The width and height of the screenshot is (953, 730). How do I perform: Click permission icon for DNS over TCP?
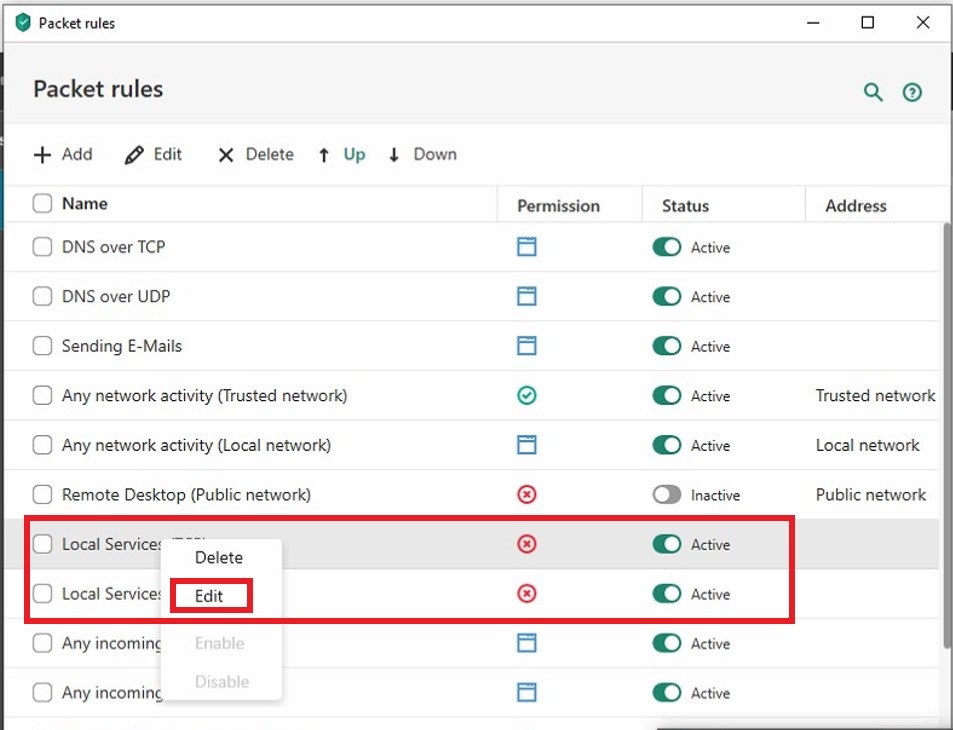click(x=527, y=247)
